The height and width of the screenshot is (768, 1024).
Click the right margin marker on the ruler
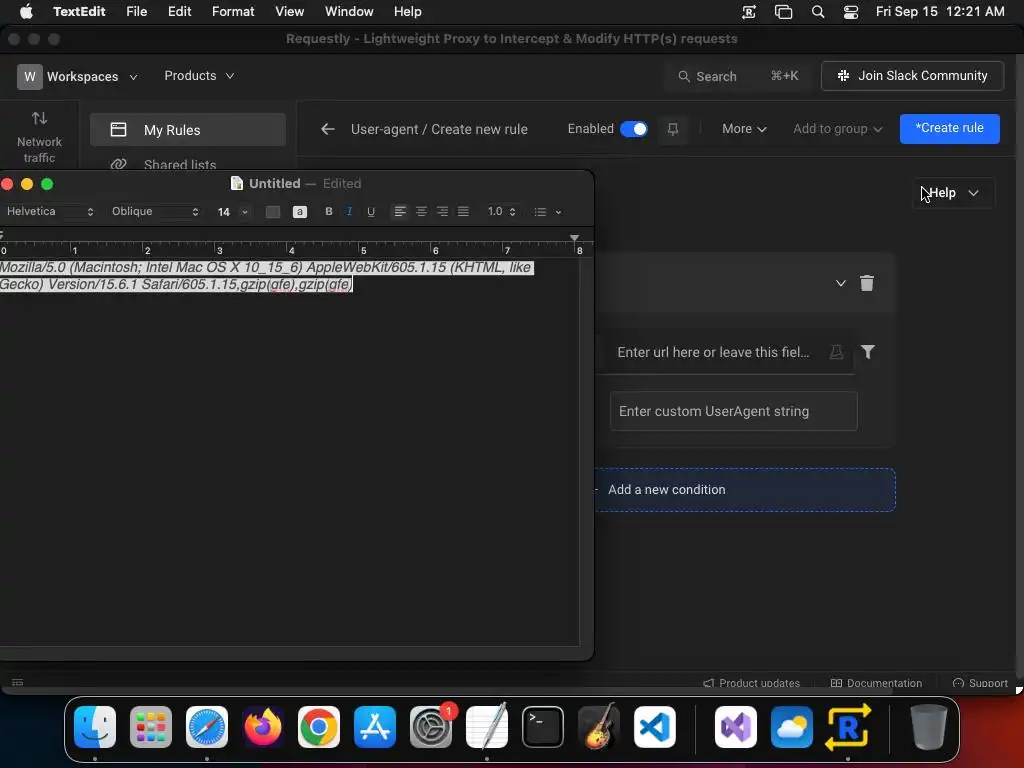tap(574, 238)
